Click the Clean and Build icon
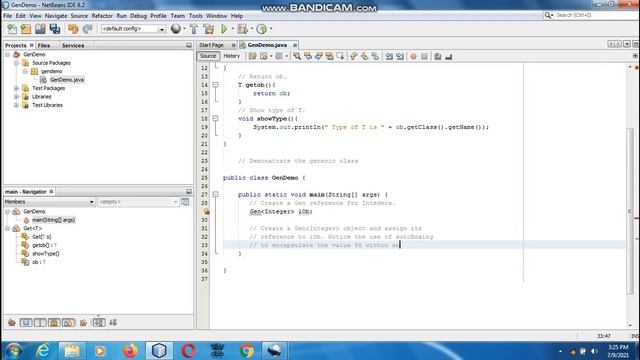 209,29
